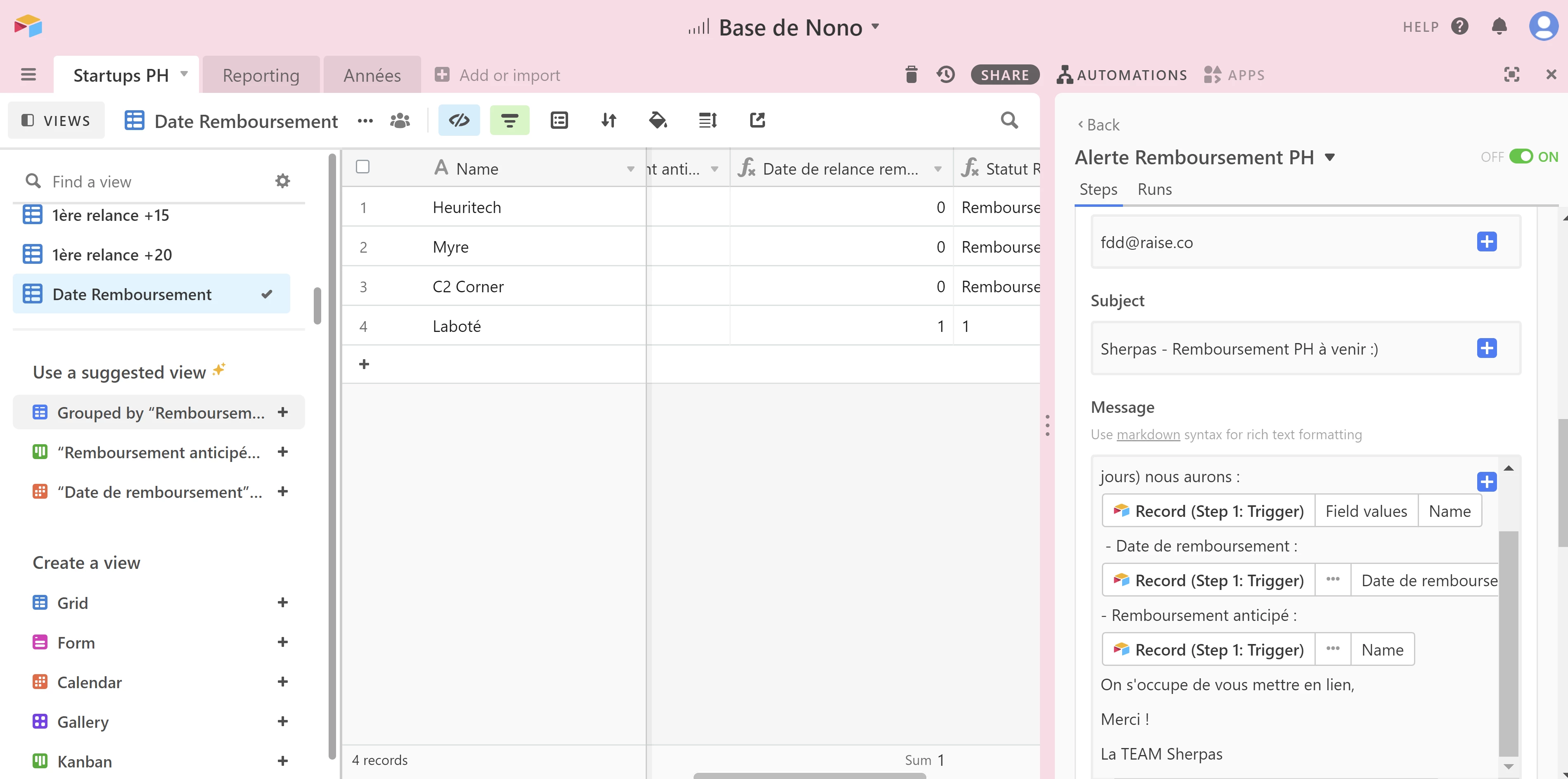Viewport: 1568px width, 779px height.
Task: Toggle the select-all rows checkbox
Action: click(362, 167)
